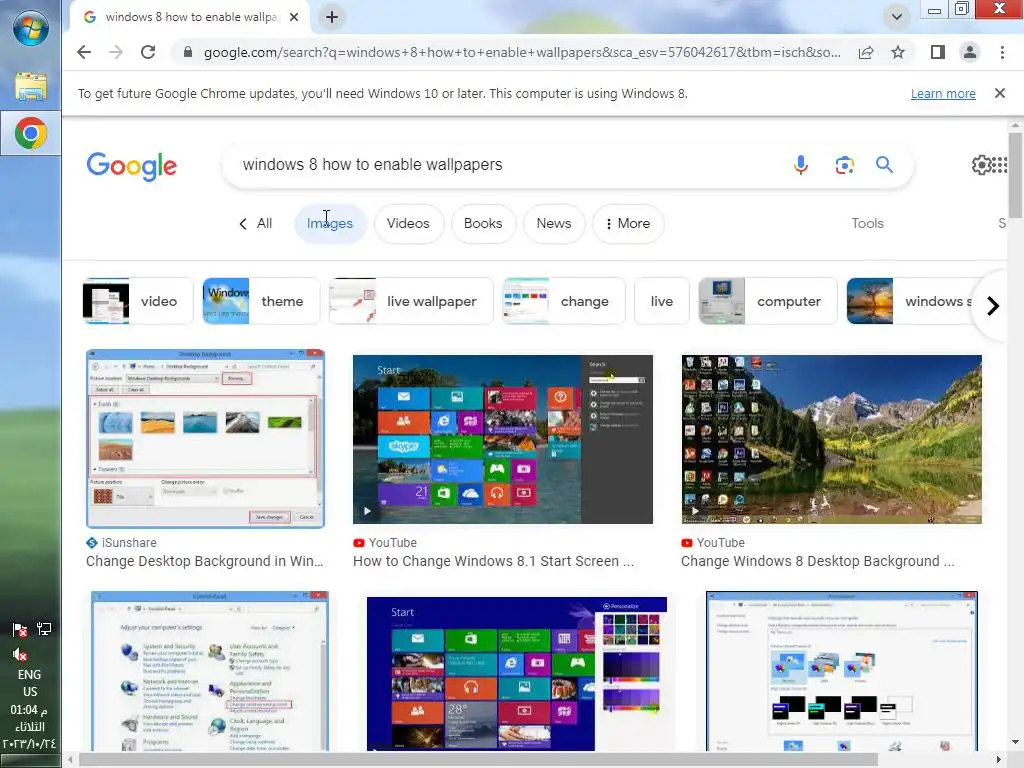Screen dimensions: 1024x768
Task: Click inside the Google search box
Action: pyautogui.click(x=509, y=165)
